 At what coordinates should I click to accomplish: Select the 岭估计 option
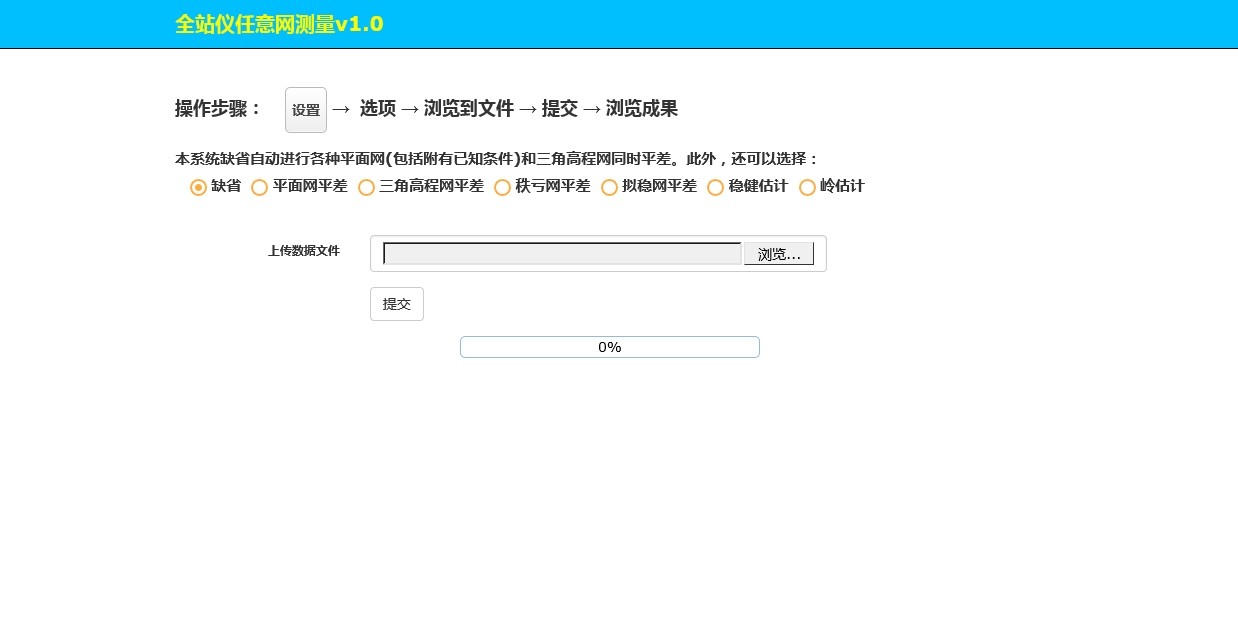(807, 187)
